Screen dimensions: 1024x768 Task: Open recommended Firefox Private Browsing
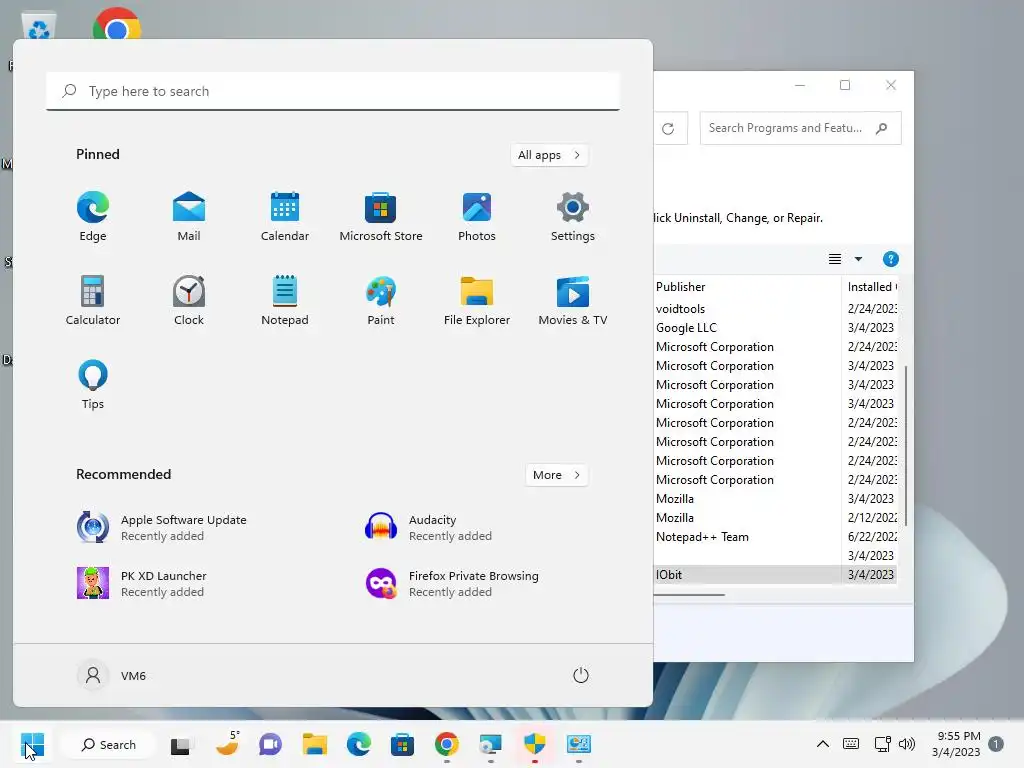452,584
